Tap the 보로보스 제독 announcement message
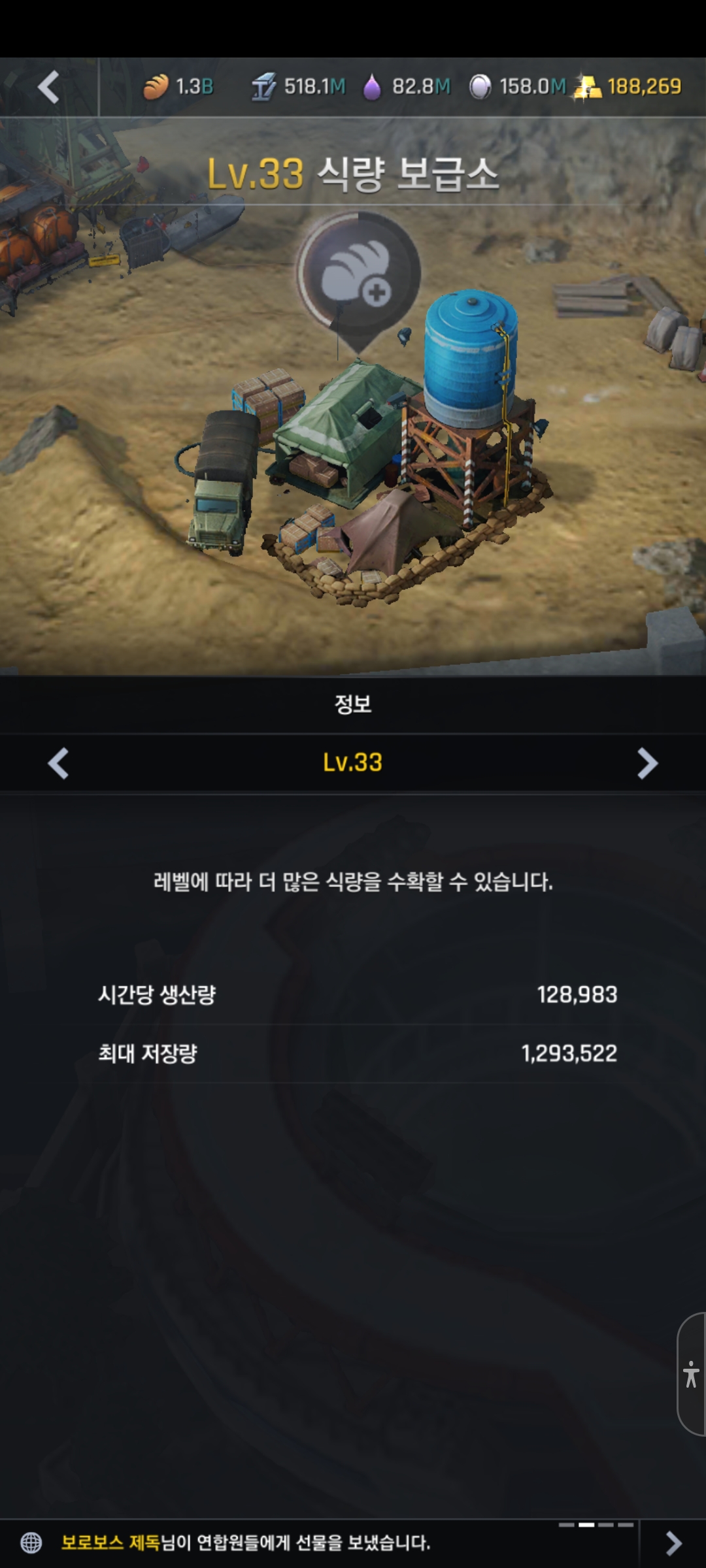 pos(246,1543)
